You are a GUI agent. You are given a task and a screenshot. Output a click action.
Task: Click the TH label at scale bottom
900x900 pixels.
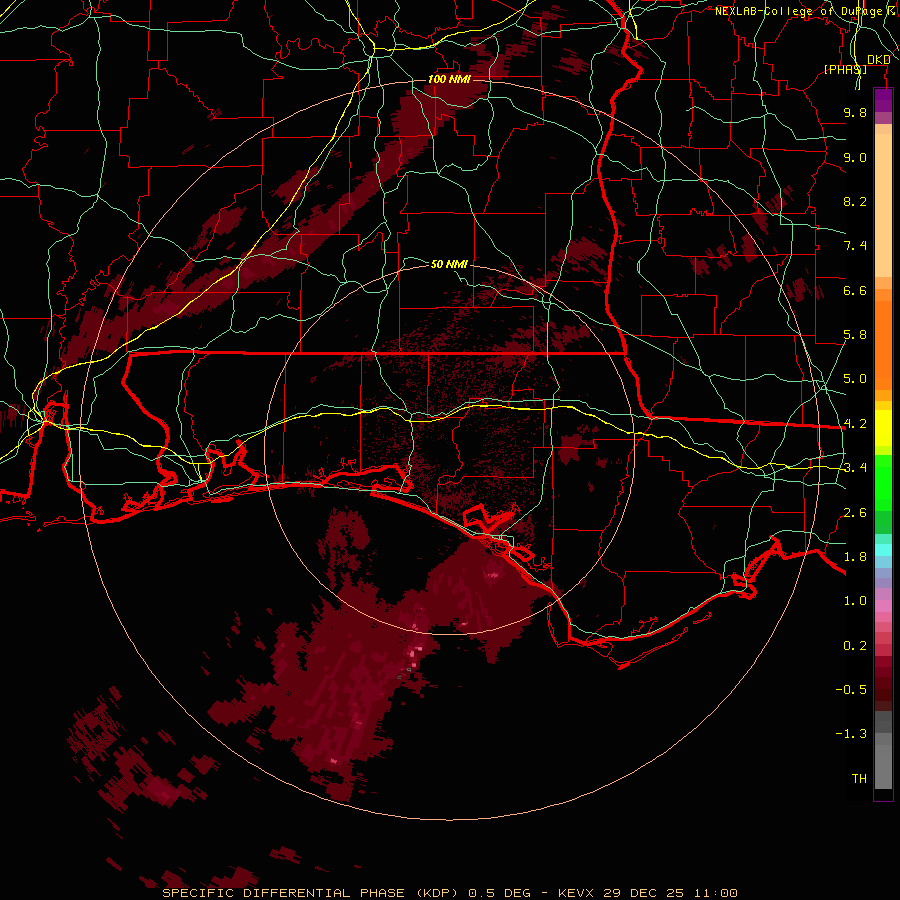(x=859, y=779)
